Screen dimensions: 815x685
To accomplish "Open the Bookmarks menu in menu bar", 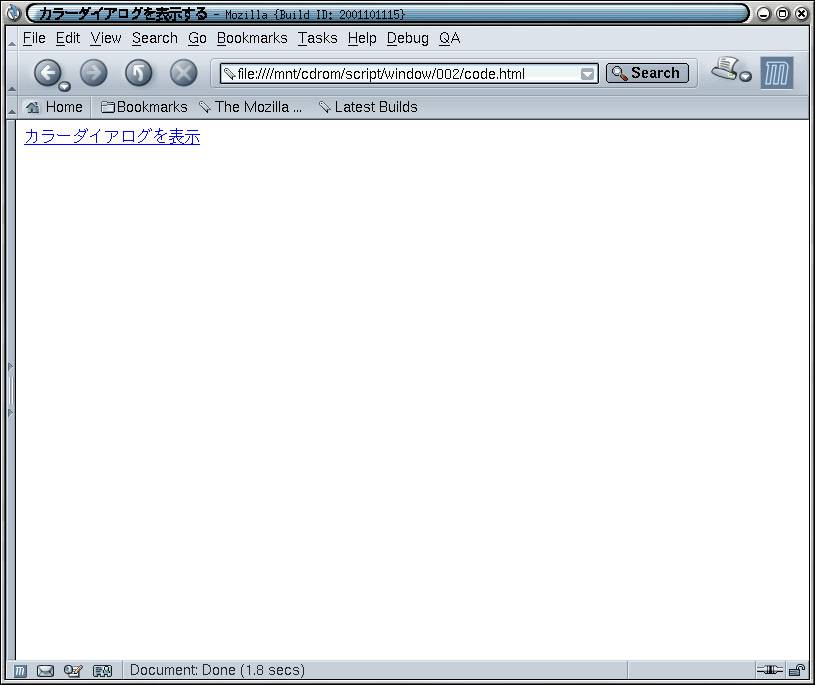I will [x=252, y=38].
